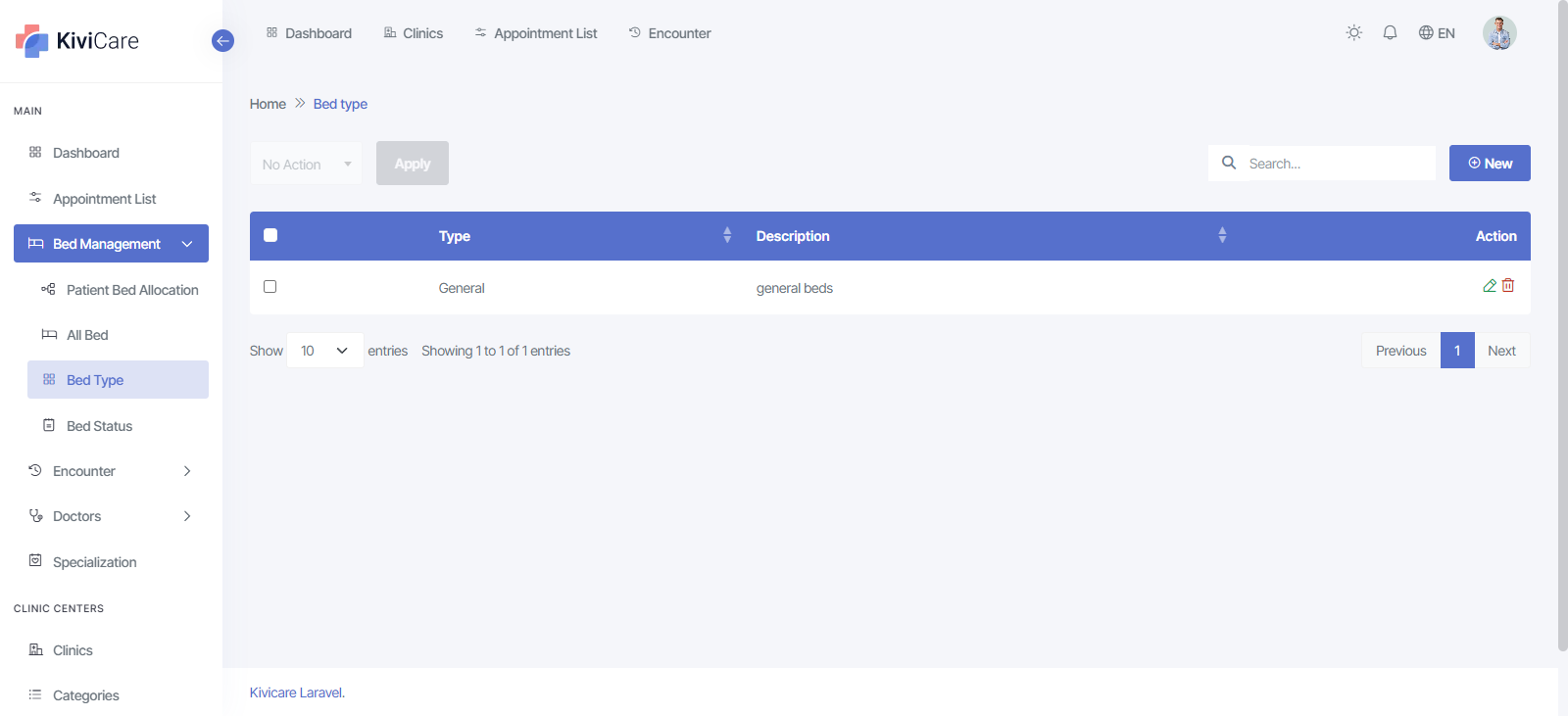Viewport: 1568px width, 716px height.
Task: Open the EN language selector
Action: pos(1437,33)
